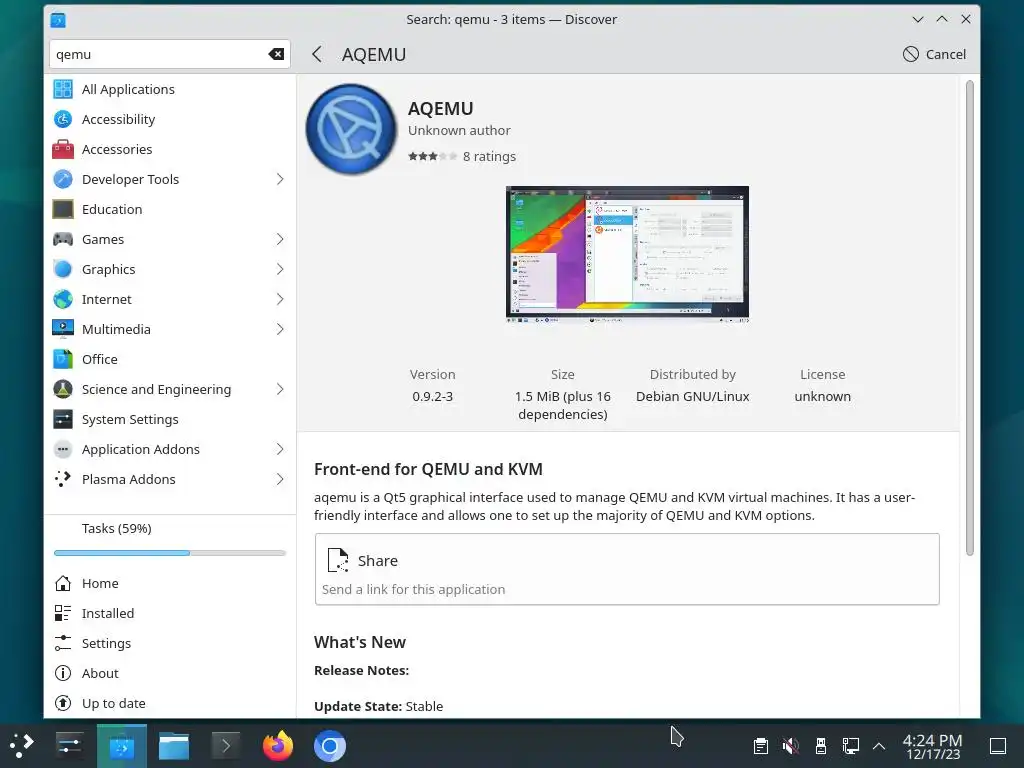Open the About page
Viewport: 1024px width, 768px height.
click(170, 673)
